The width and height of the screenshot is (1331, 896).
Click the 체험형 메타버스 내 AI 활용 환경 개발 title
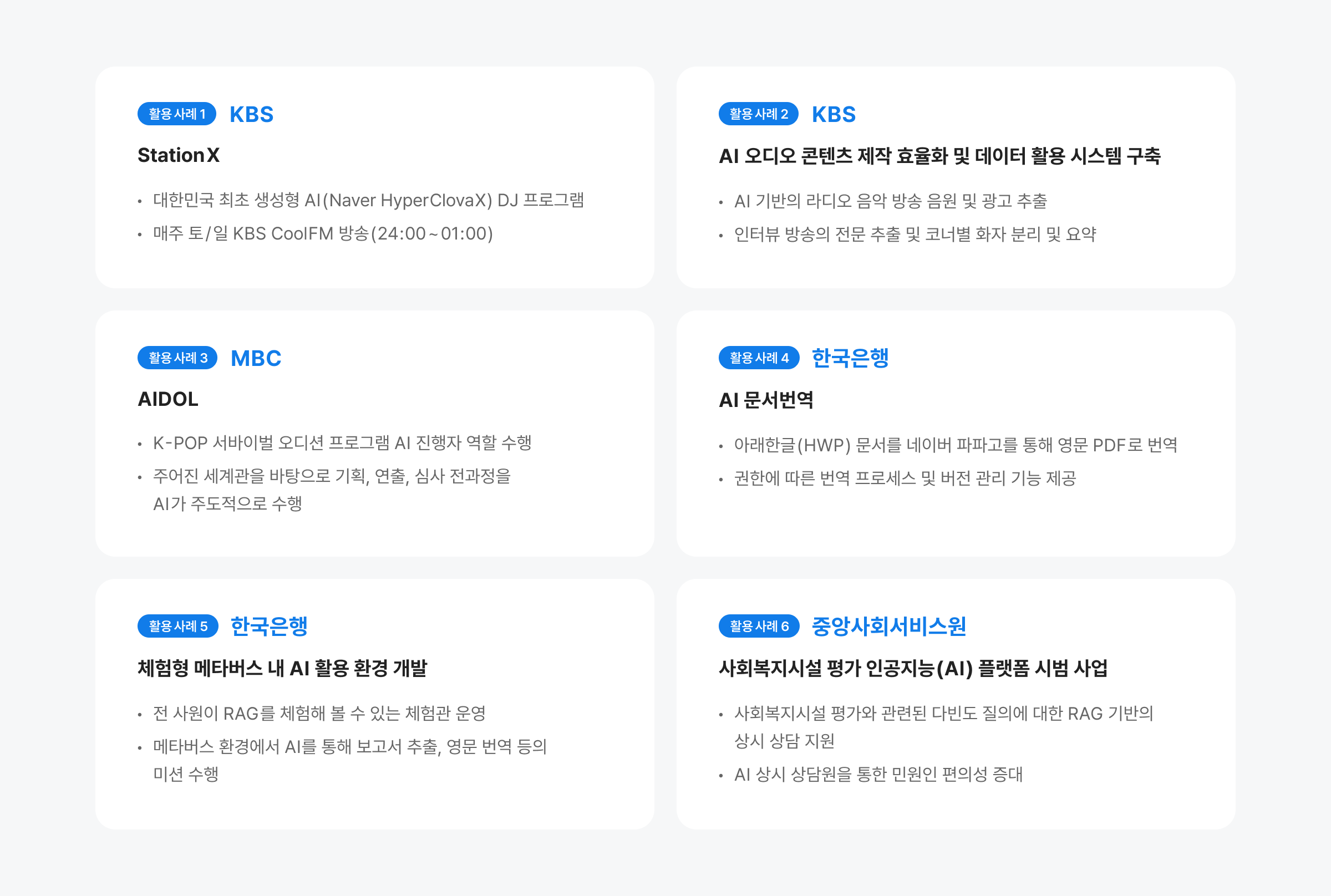tap(282, 668)
